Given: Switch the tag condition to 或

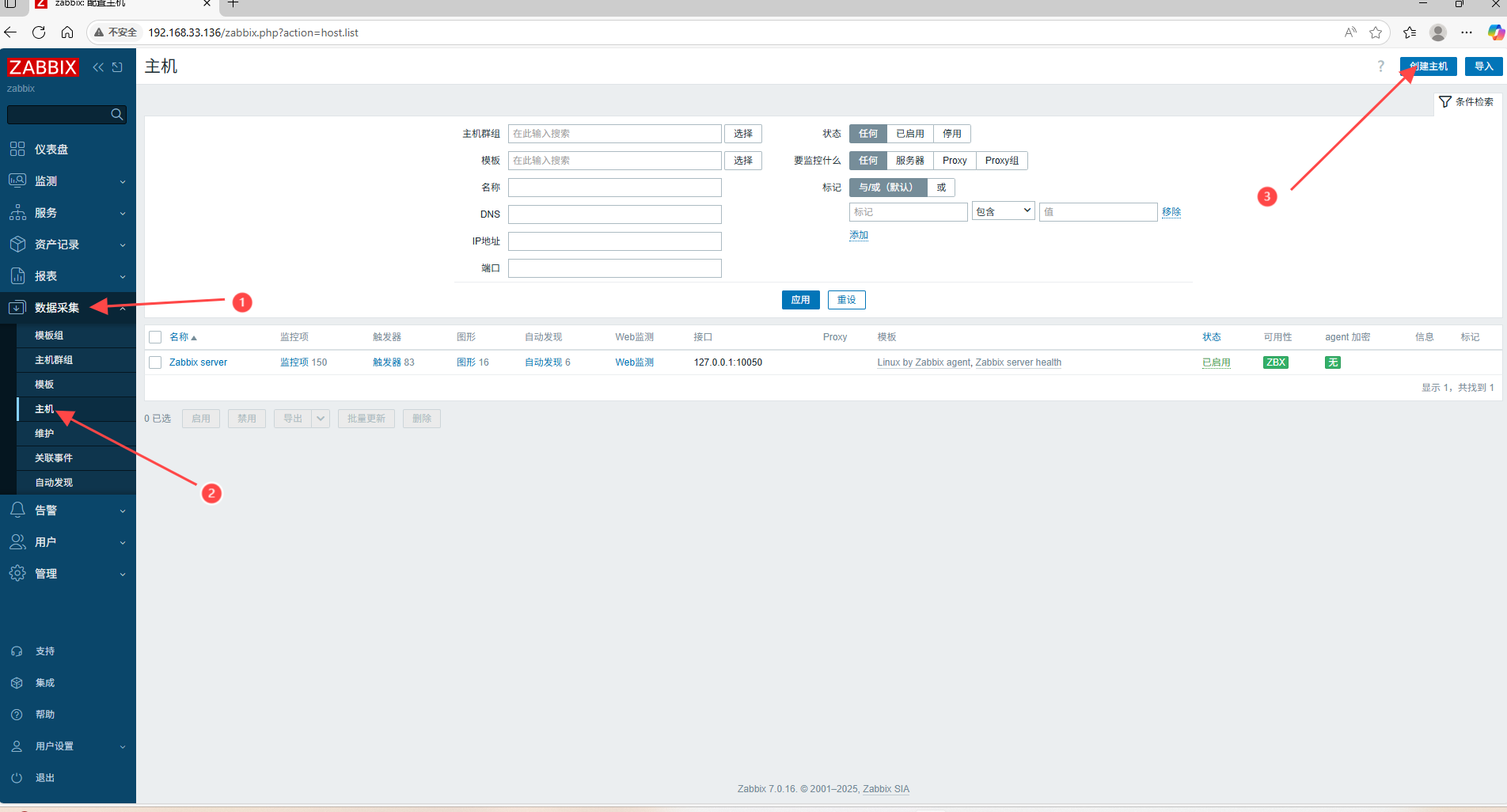Looking at the screenshot, I should pos(941,188).
